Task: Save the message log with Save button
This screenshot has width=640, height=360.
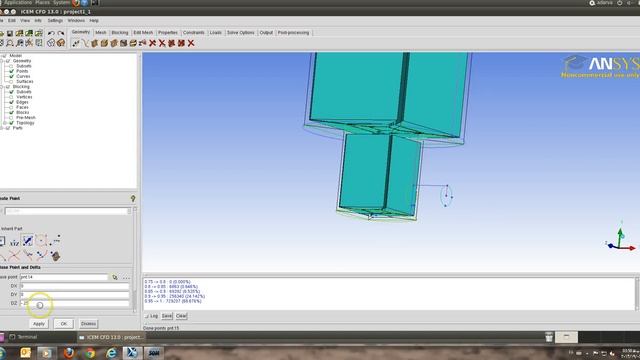Action: [167, 316]
